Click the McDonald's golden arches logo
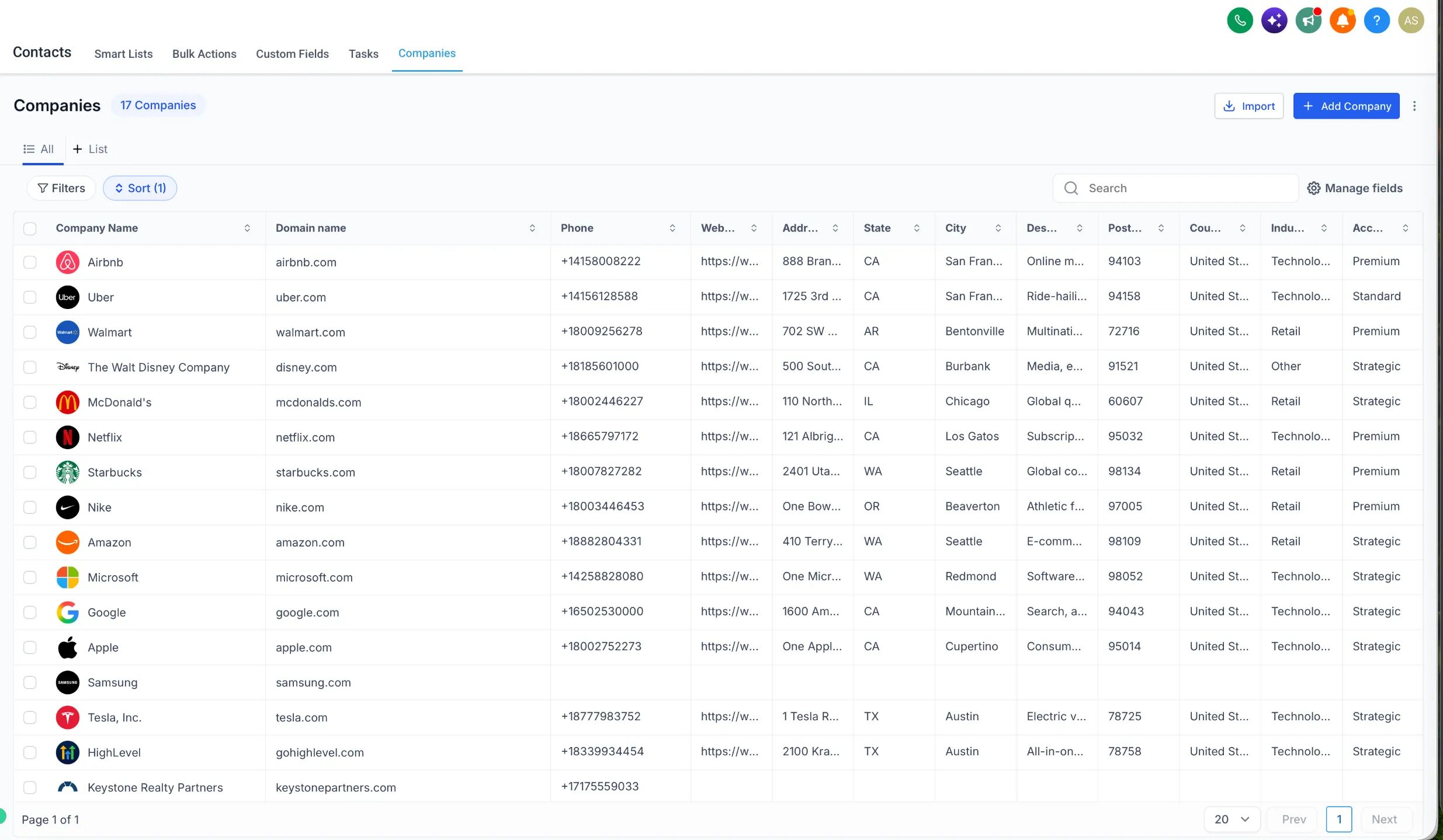The image size is (1443, 840). [68, 402]
